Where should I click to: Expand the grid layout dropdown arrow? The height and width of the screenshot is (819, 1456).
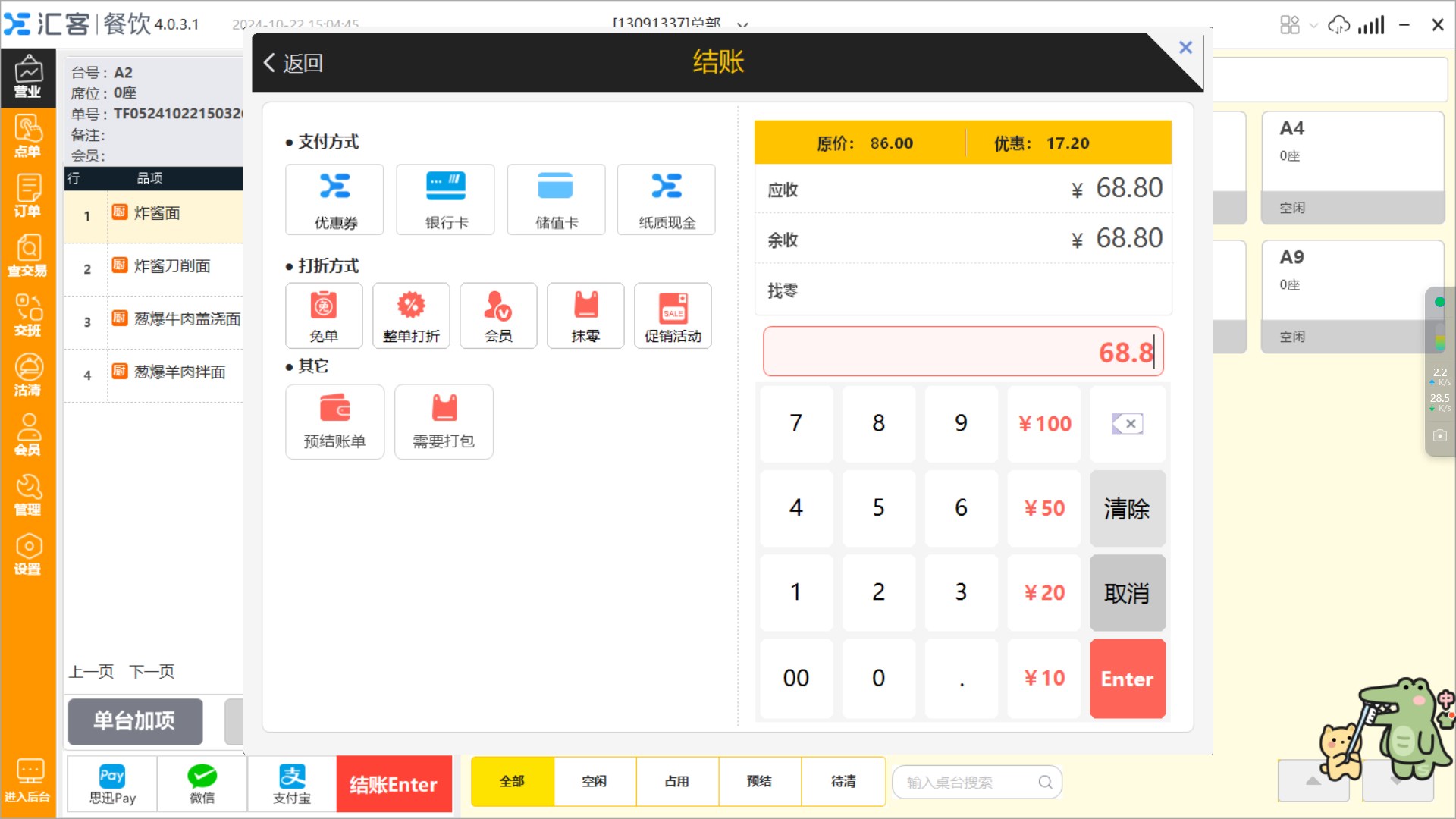coord(1313,25)
